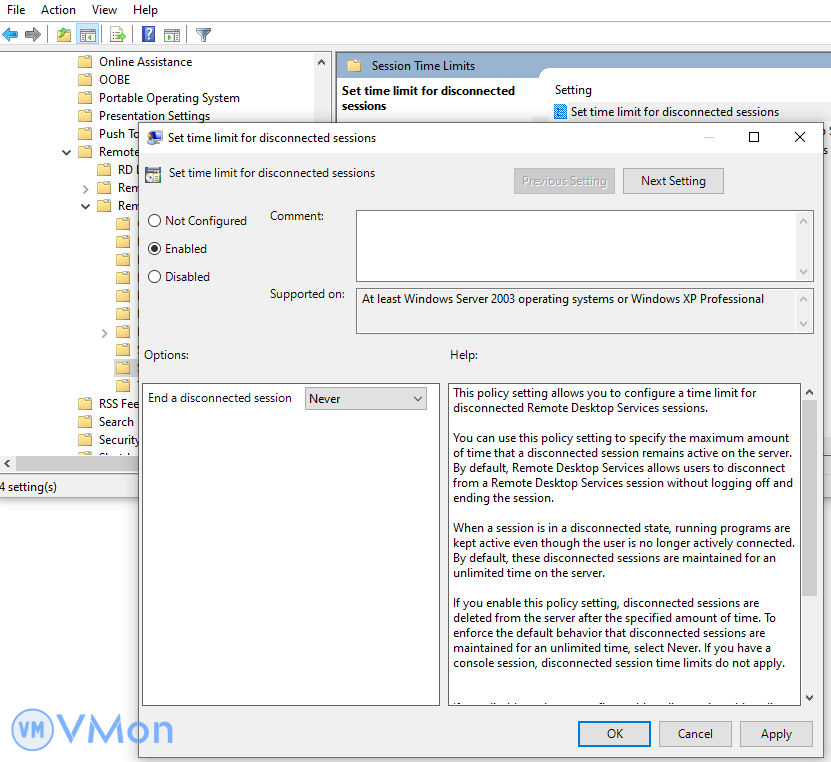
Task: Click the Apply button
Action: pyautogui.click(x=776, y=734)
